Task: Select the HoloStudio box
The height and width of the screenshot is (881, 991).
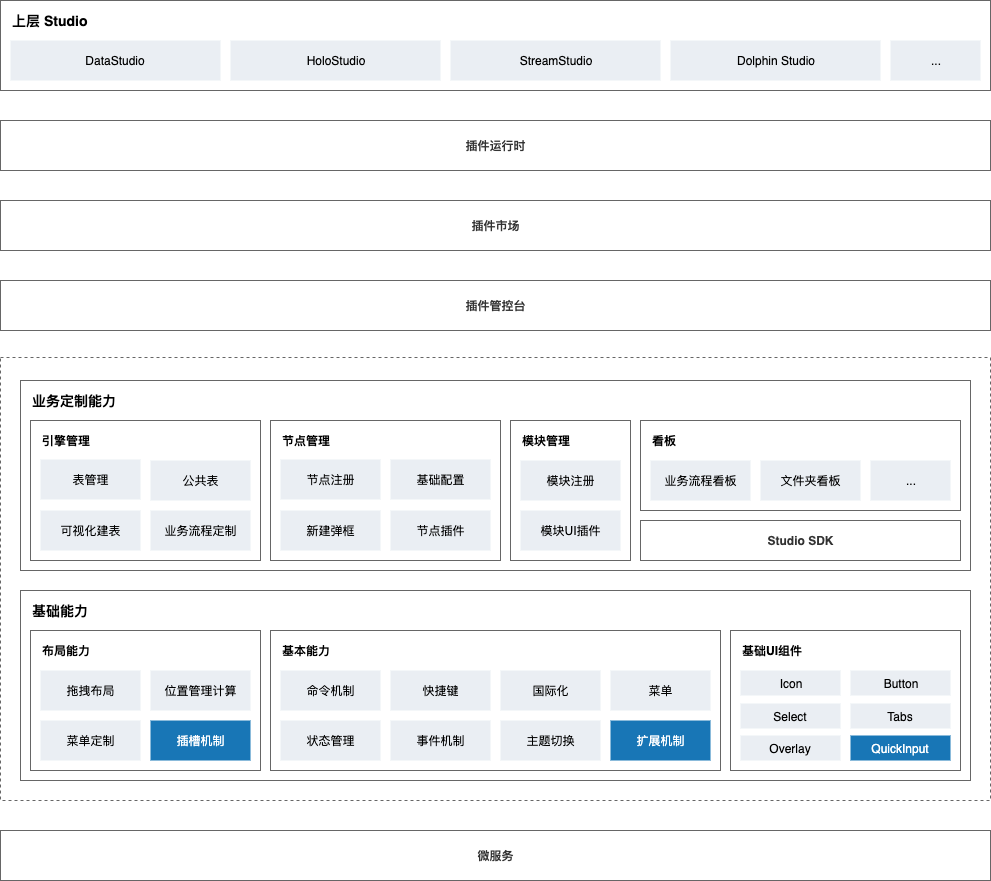Action: click(x=336, y=61)
